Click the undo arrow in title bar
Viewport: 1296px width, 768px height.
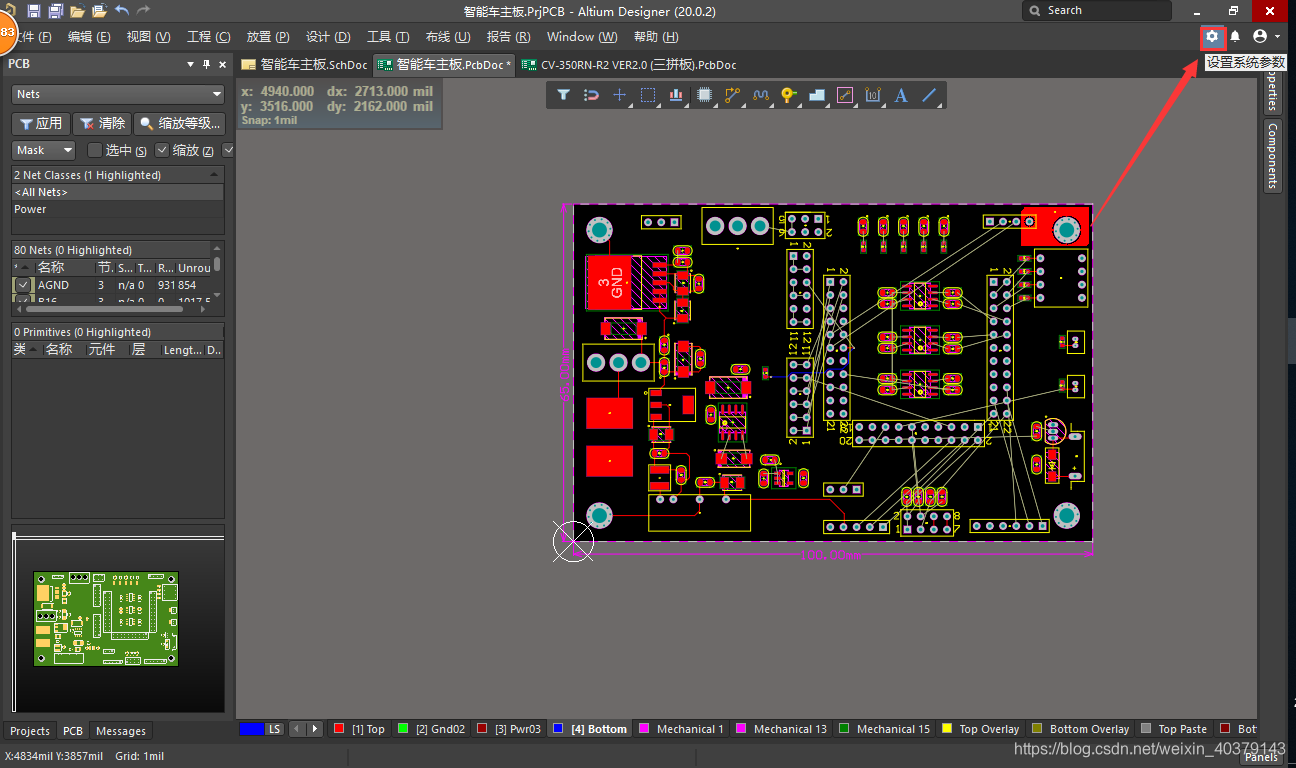tap(121, 10)
